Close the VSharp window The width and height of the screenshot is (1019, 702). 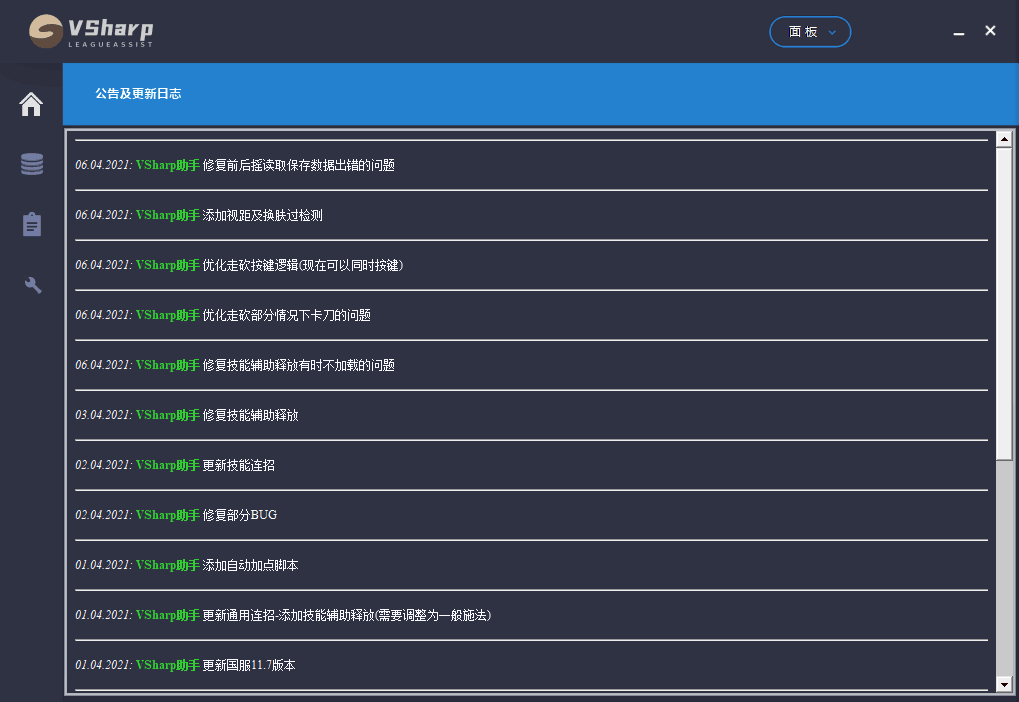[x=990, y=31]
